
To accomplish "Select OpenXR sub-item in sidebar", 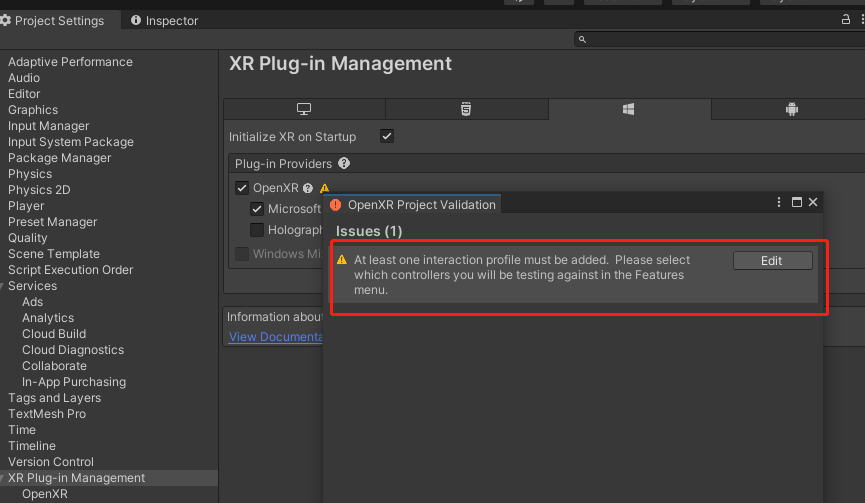I will [x=45, y=494].
